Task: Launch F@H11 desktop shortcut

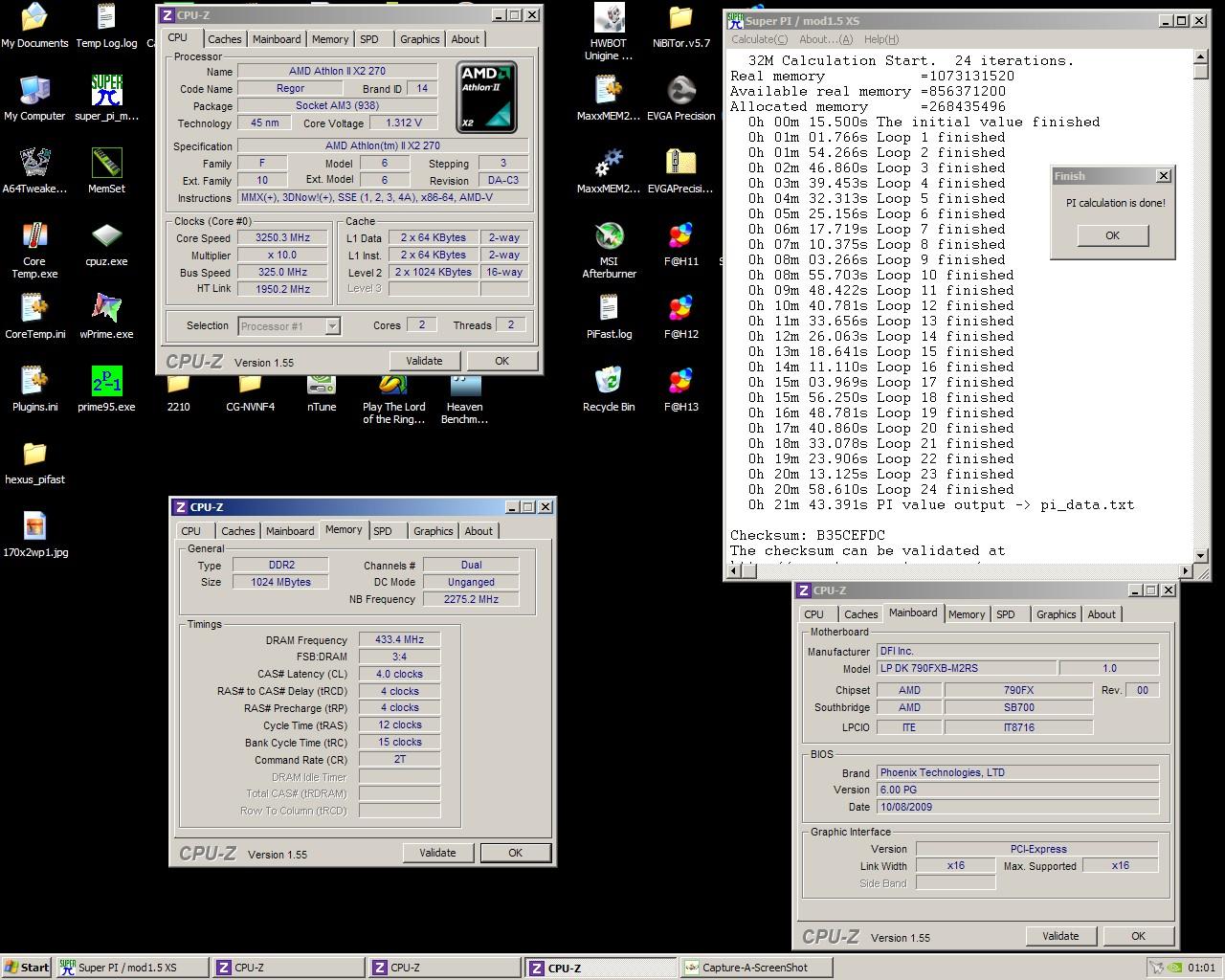Action: click(x=680, y=244)
